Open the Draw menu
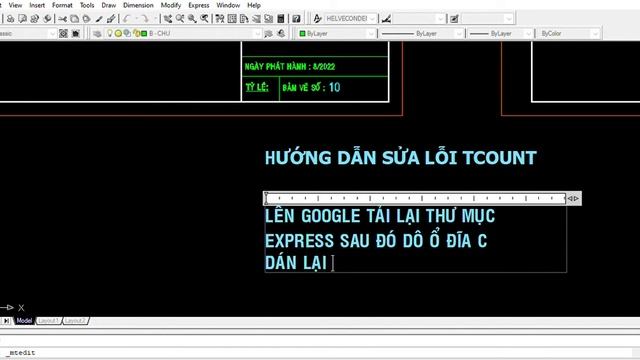 (x=109, y=5)
